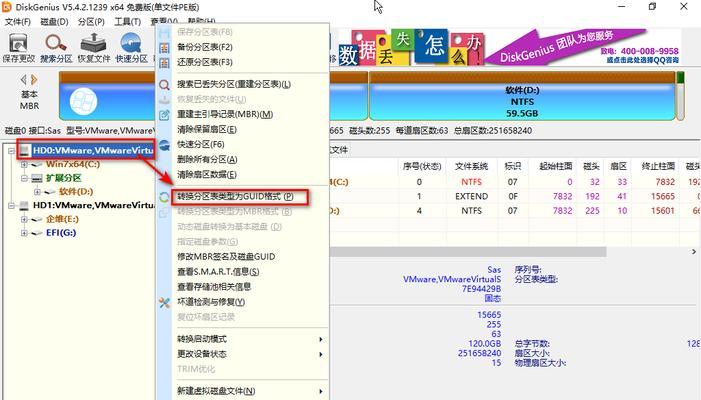
Task: Expand the 软件(D:) tree node
Action: (38, 192)
